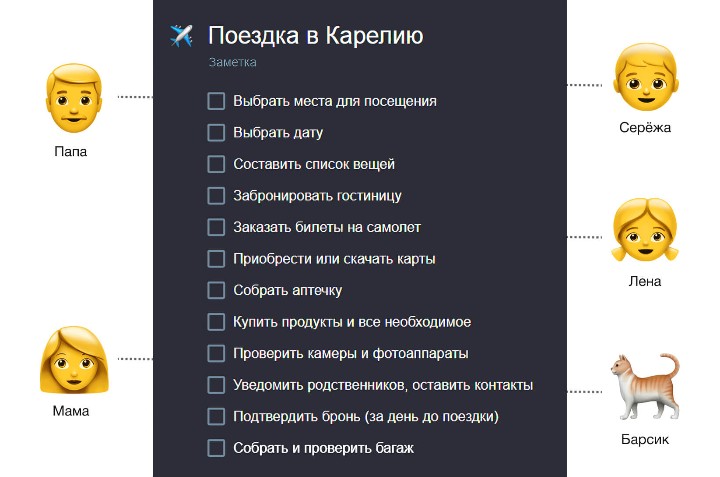The height and width of the screenshot is (477, 720).
Task: Click the Серёжа avatar
Action: click(x=641, y=78)
